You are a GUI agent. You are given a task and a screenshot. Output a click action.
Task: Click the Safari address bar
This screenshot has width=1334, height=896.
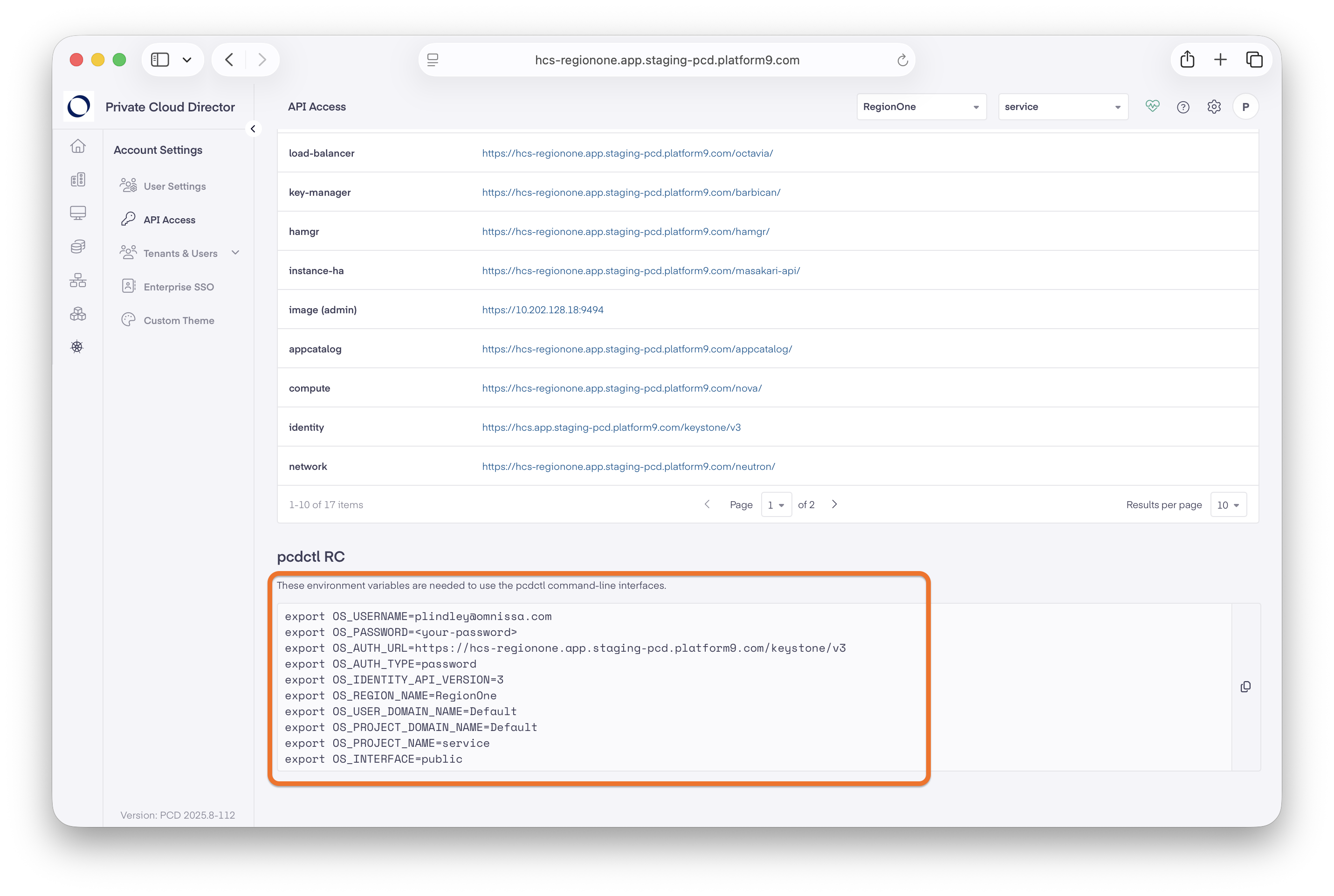click(667, 60)
